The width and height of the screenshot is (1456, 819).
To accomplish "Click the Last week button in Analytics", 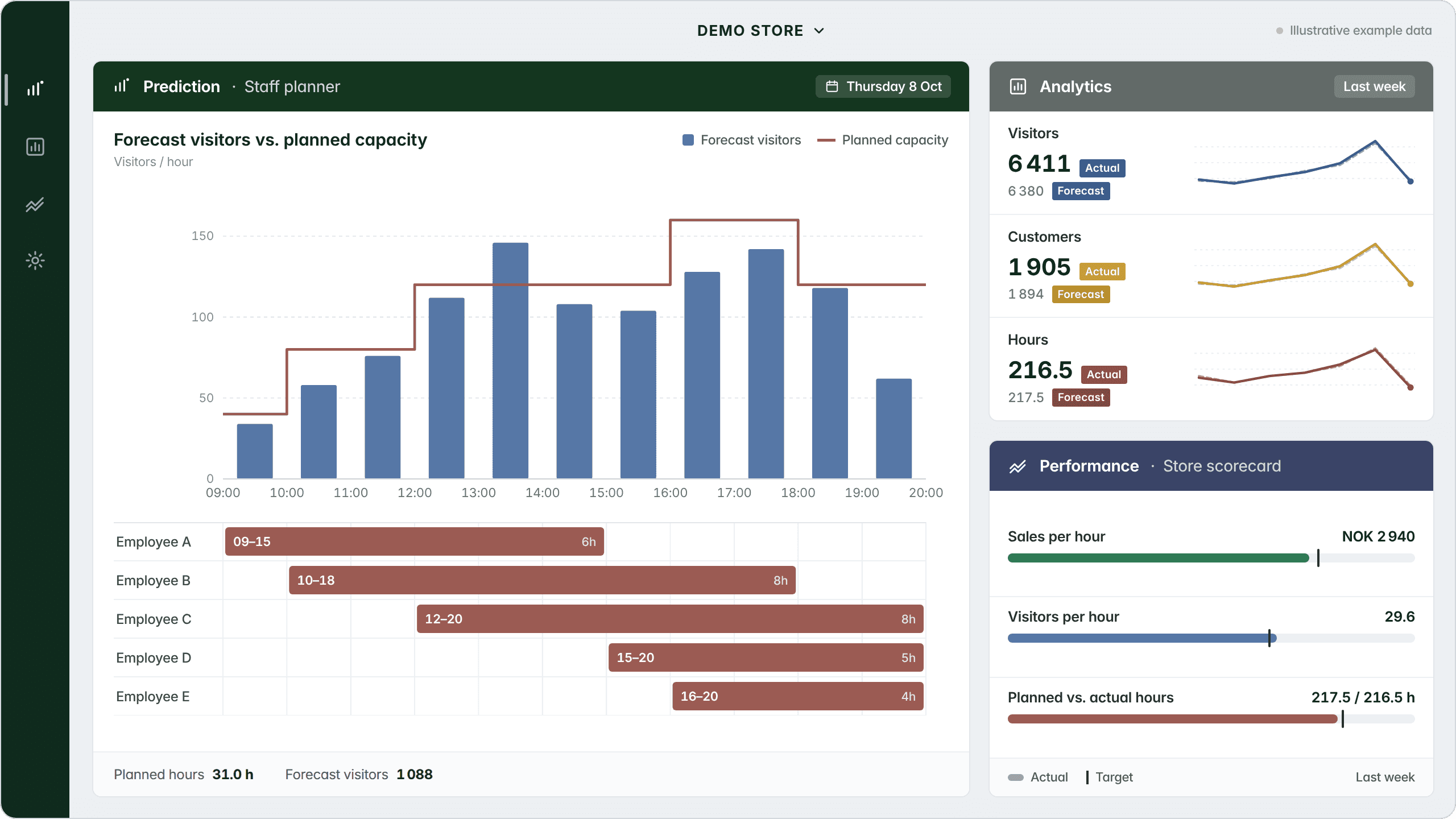I will 1374,86.
